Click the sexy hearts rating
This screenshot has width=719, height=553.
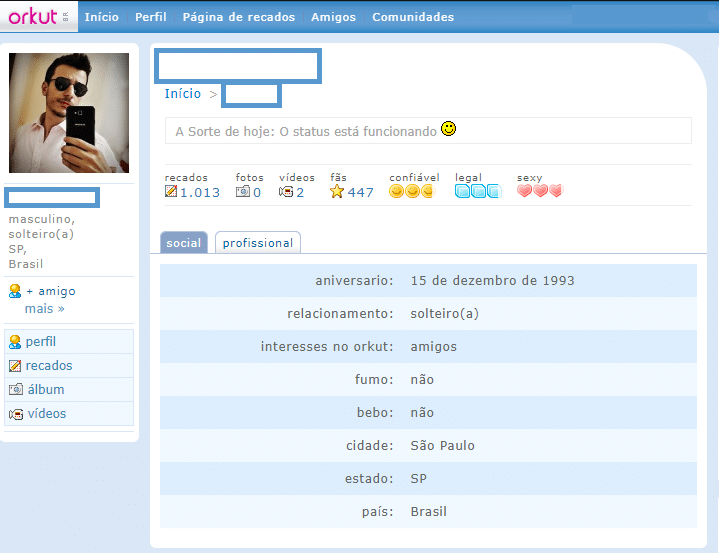pyautogui.click(x=539, y=192)
